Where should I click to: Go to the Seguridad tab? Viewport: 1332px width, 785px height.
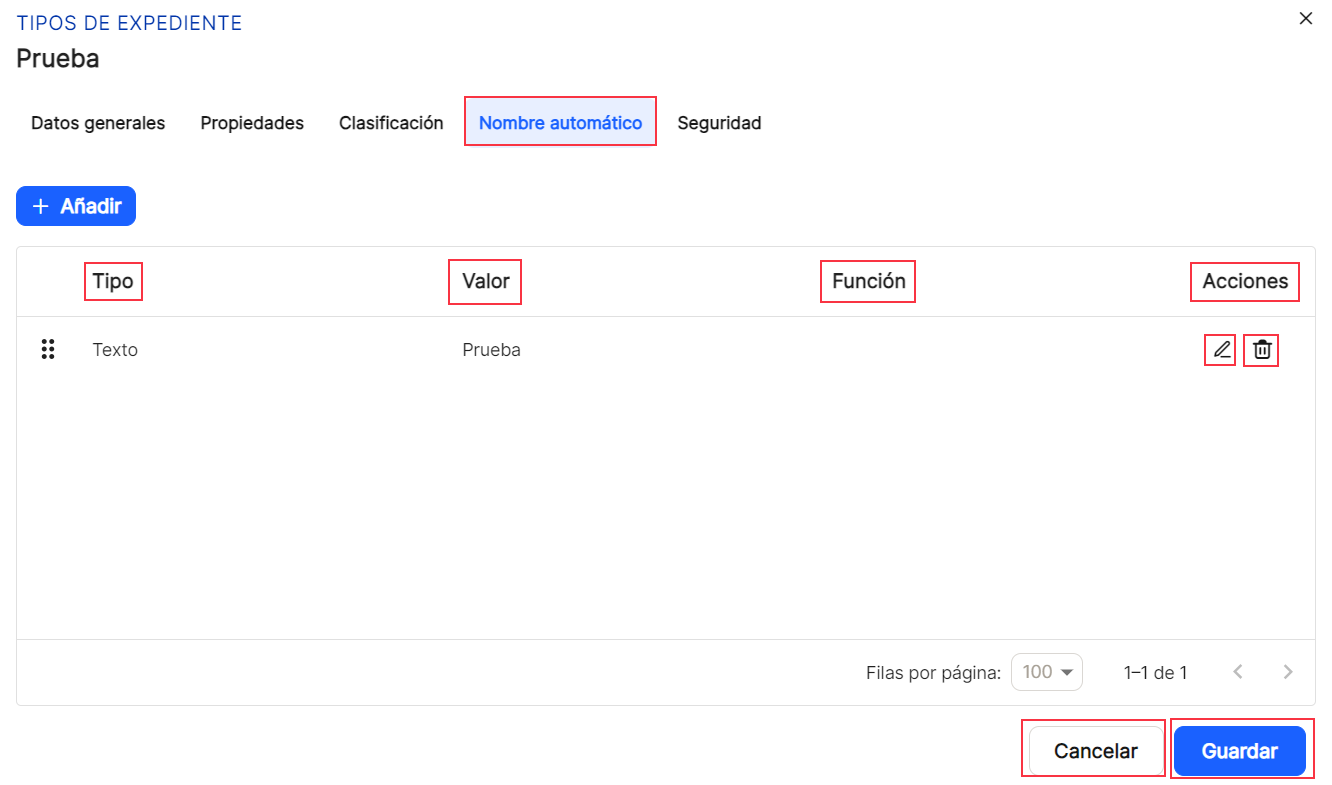coord(719,123)
